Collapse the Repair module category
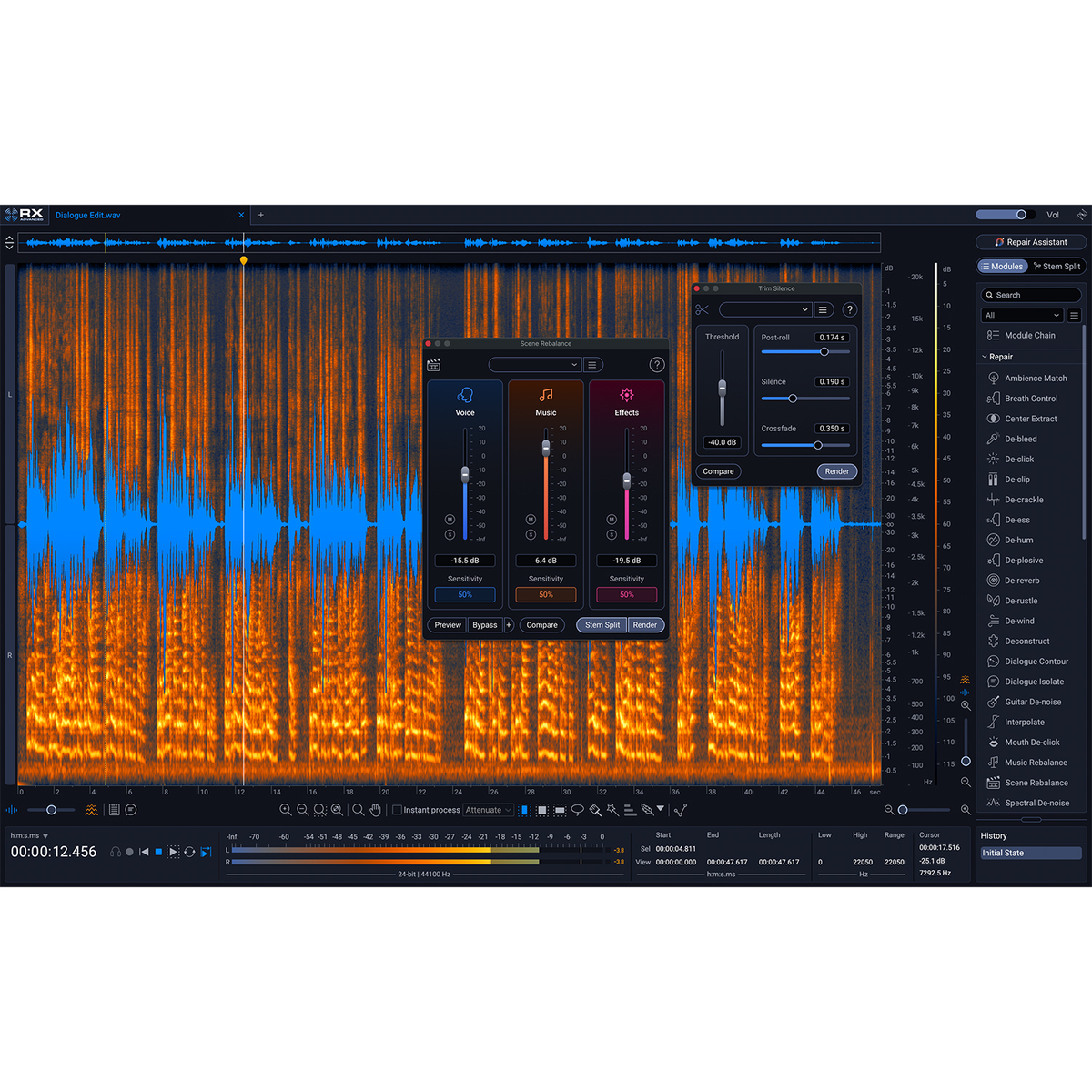 (x=985, y=357)
